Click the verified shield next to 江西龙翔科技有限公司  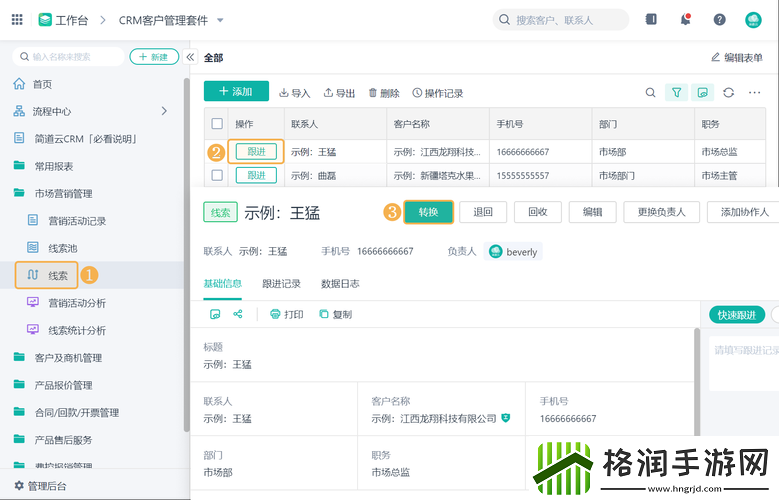tap(506, 418)
